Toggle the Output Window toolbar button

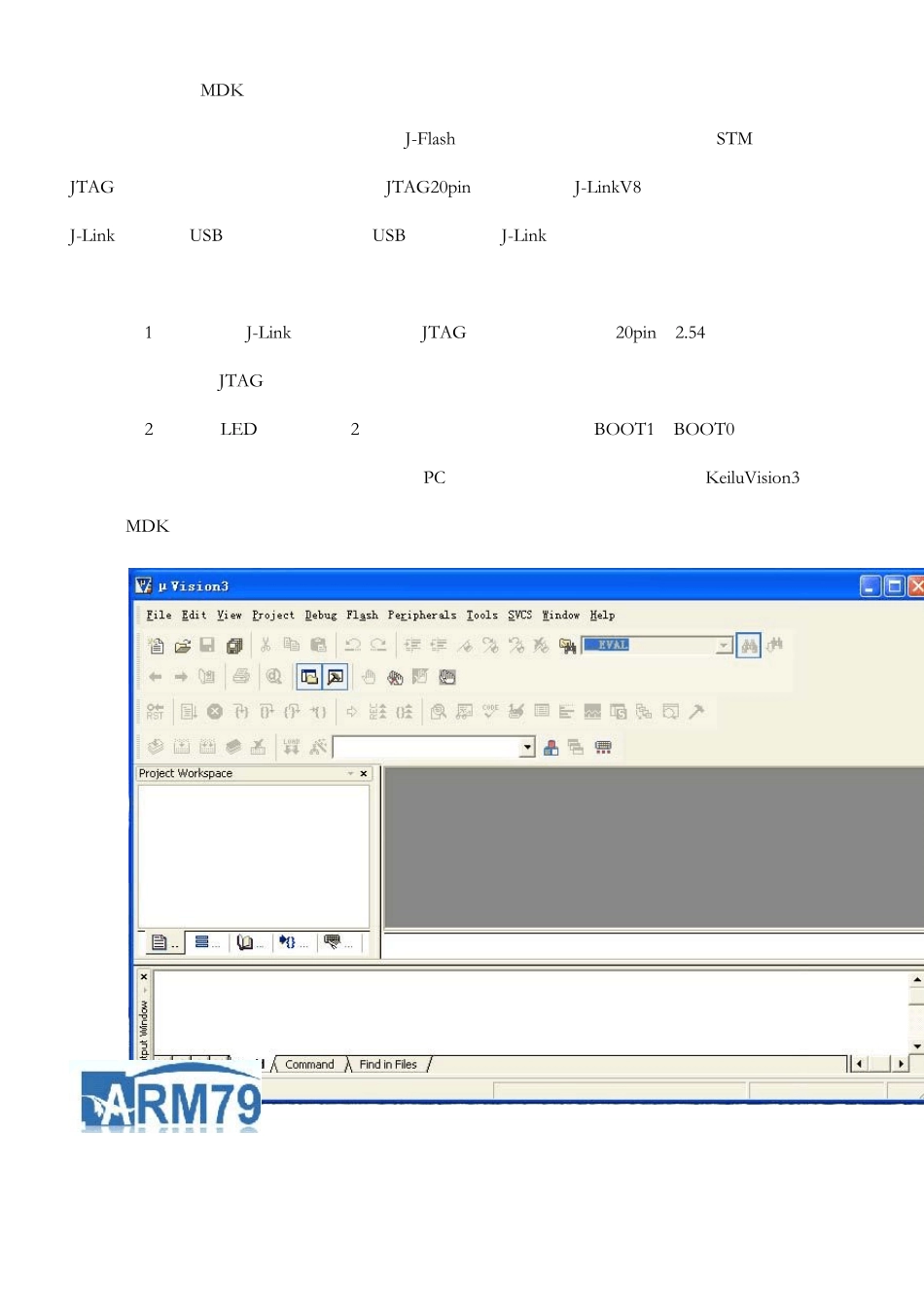point(335,677)
